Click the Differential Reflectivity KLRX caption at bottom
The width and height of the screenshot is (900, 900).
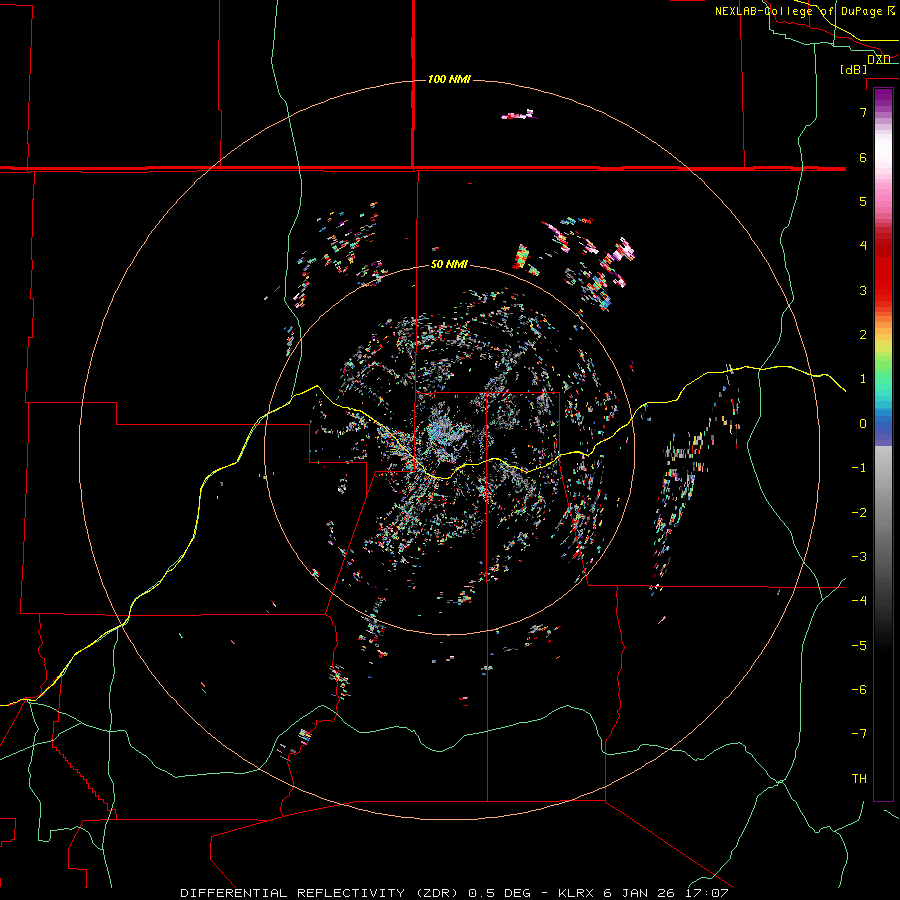click(455, 893)
